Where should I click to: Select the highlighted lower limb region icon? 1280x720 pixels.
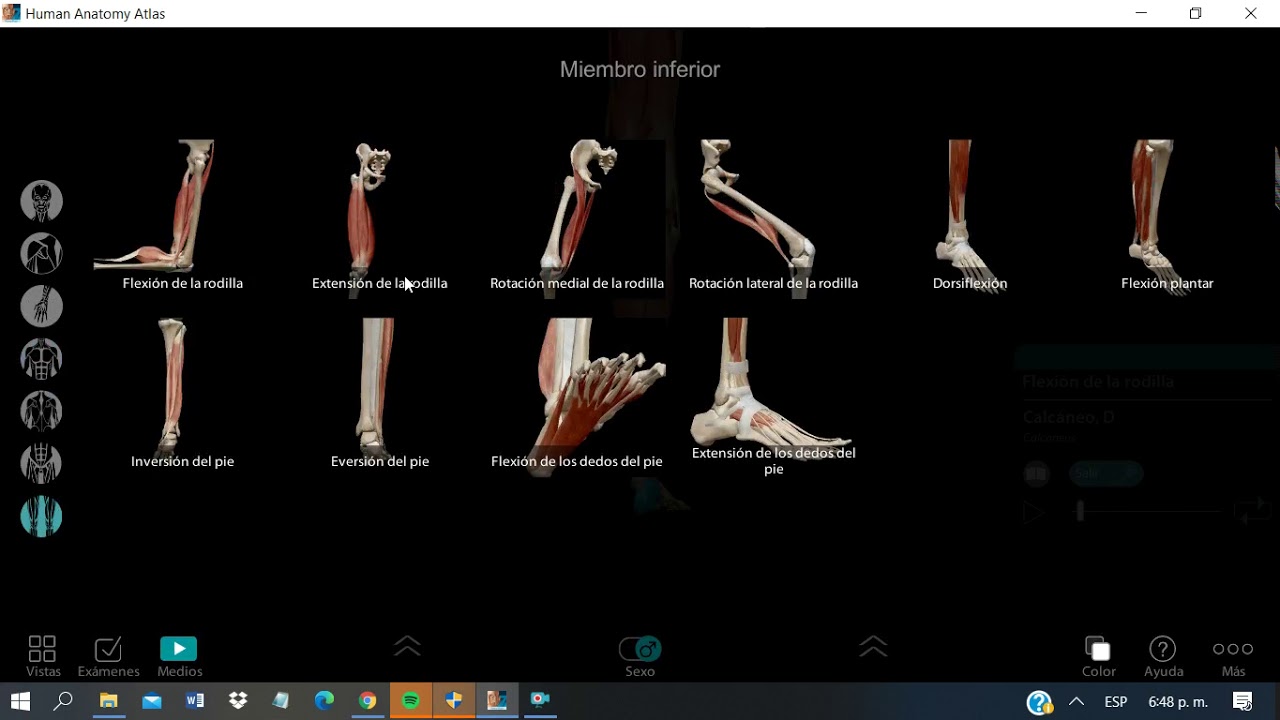click(42, 517)
